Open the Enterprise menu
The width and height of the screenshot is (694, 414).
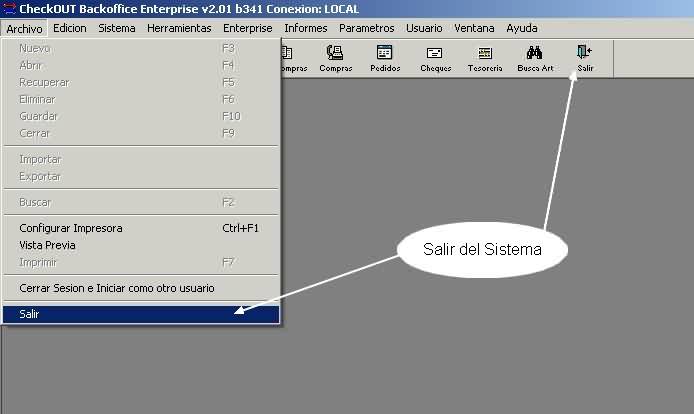[247, 28]
